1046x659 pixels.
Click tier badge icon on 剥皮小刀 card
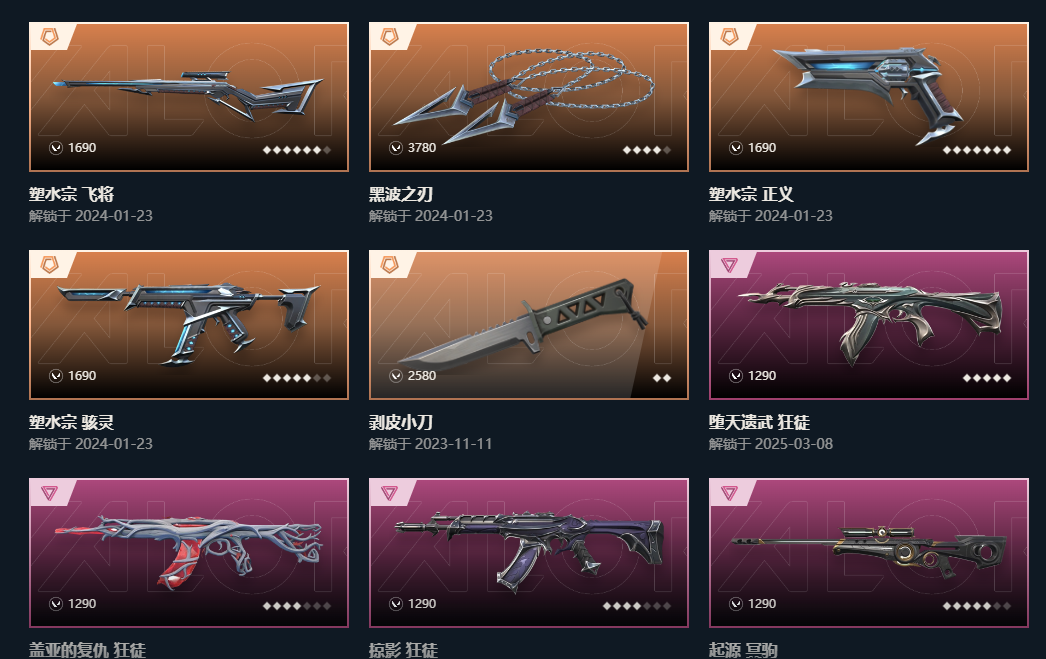coord(390,265)
